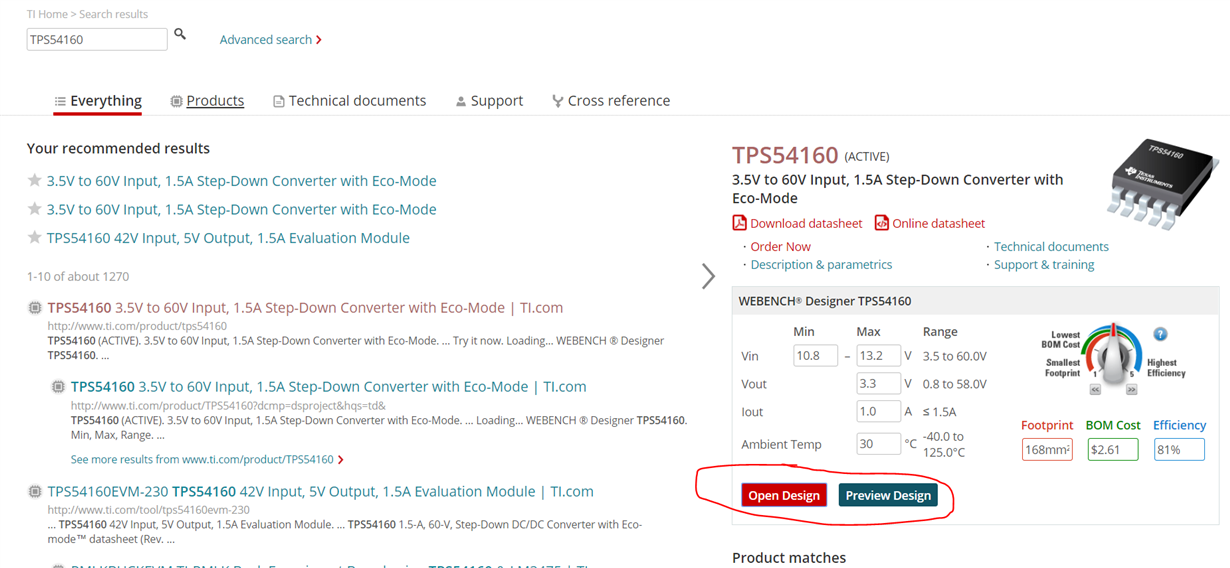Switch to the Everything tab
Image resolution: width=1230 pixels, height=568 pixels.
pos(98,101)
